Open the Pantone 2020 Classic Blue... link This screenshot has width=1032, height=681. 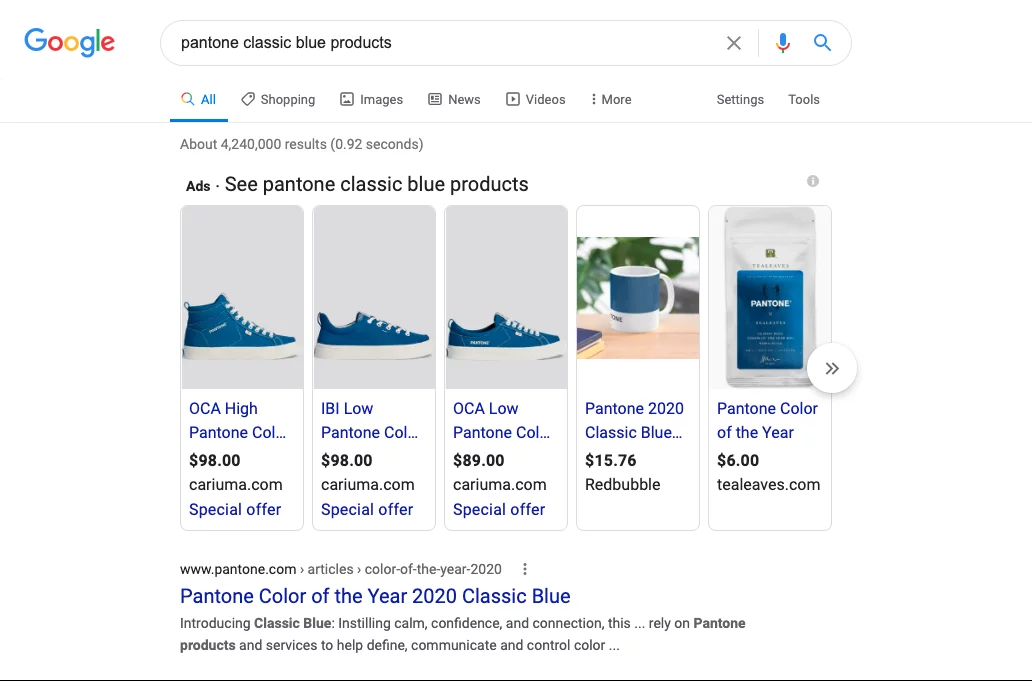[634, 420]
